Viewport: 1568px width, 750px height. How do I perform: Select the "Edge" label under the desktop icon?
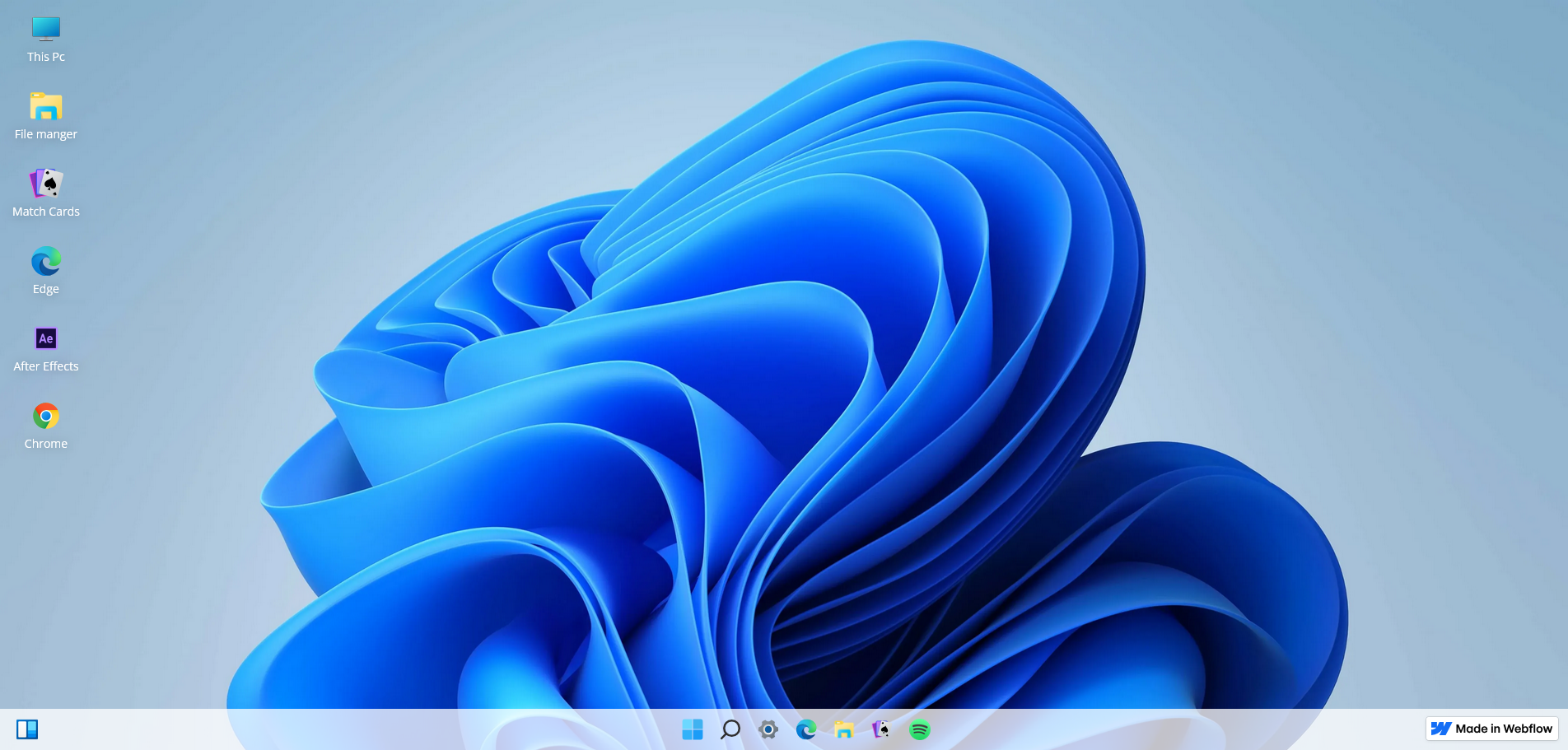[46, 289]
